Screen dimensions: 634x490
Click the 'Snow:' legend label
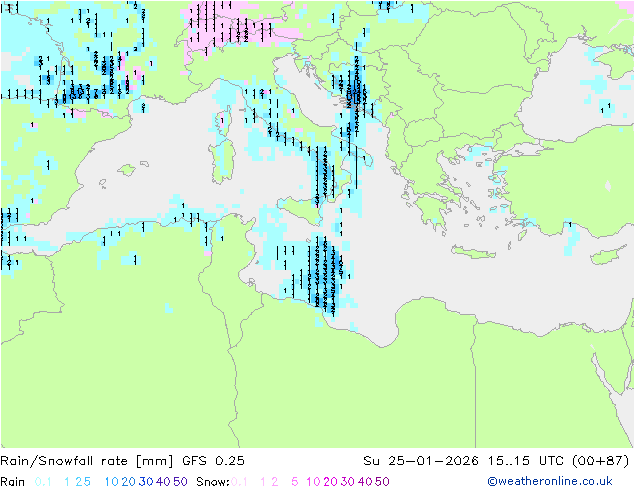[213, 482]
